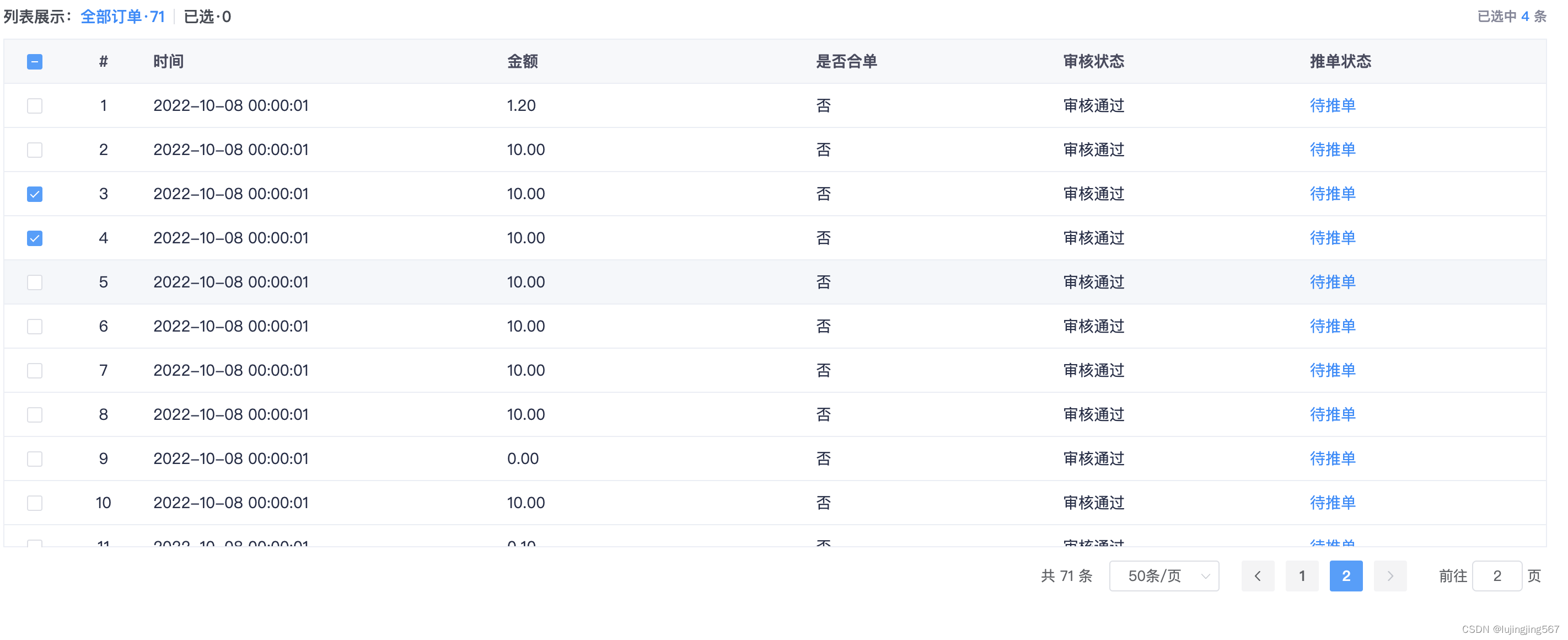This screenshot has height=640, width=1568.
Task: Click 待推单 link on row 7
Action: pos(1332,370)
